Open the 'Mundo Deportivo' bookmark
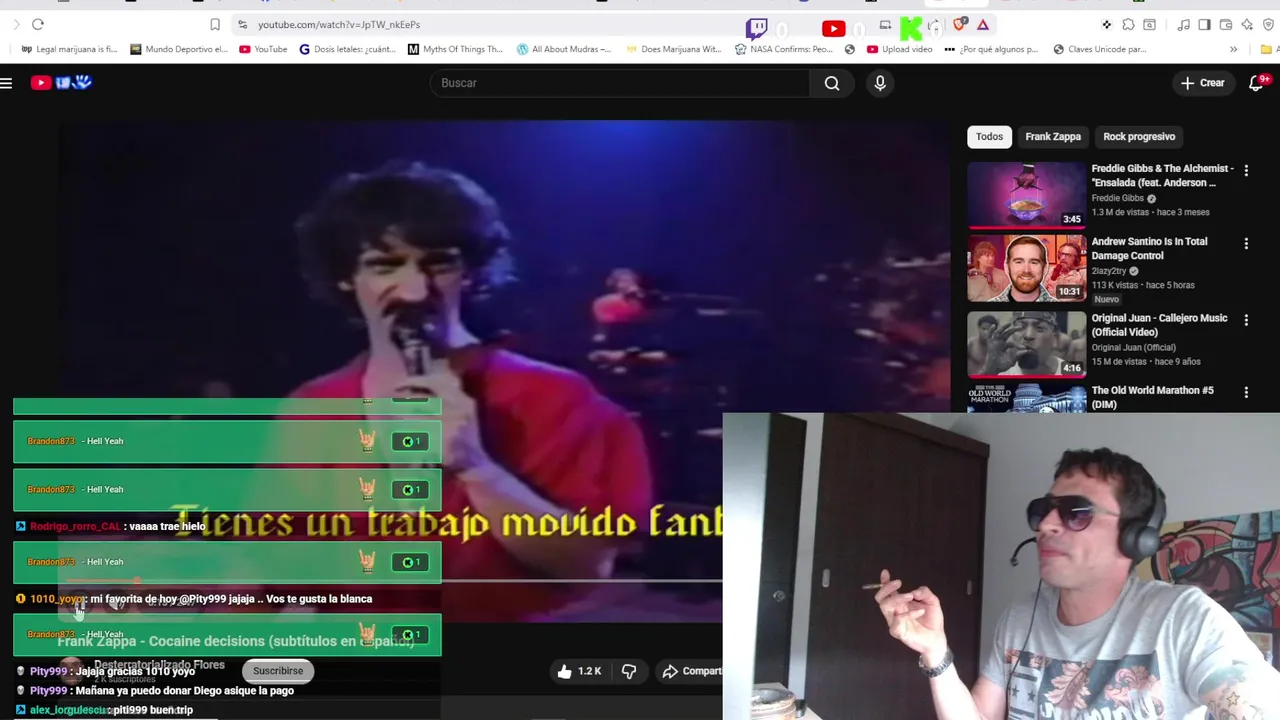 (x=178, y=49)
